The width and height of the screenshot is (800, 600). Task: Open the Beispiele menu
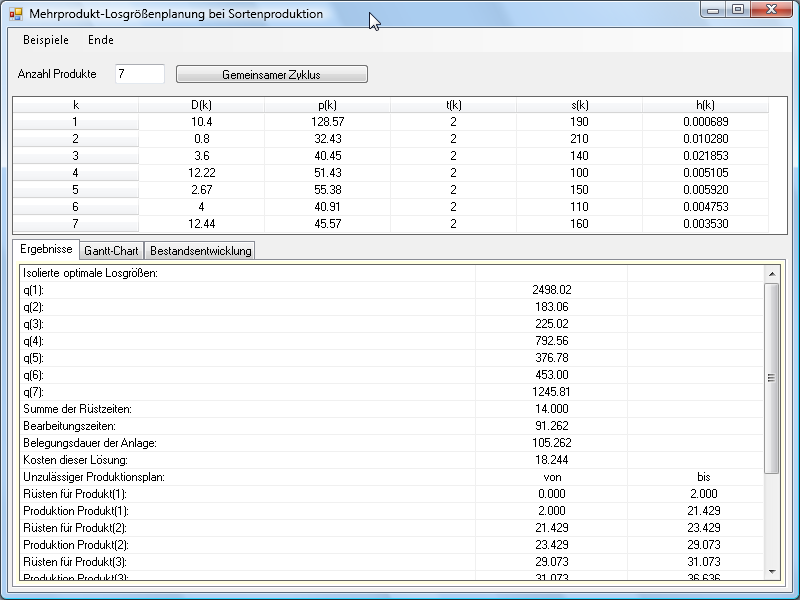point(46,40)
